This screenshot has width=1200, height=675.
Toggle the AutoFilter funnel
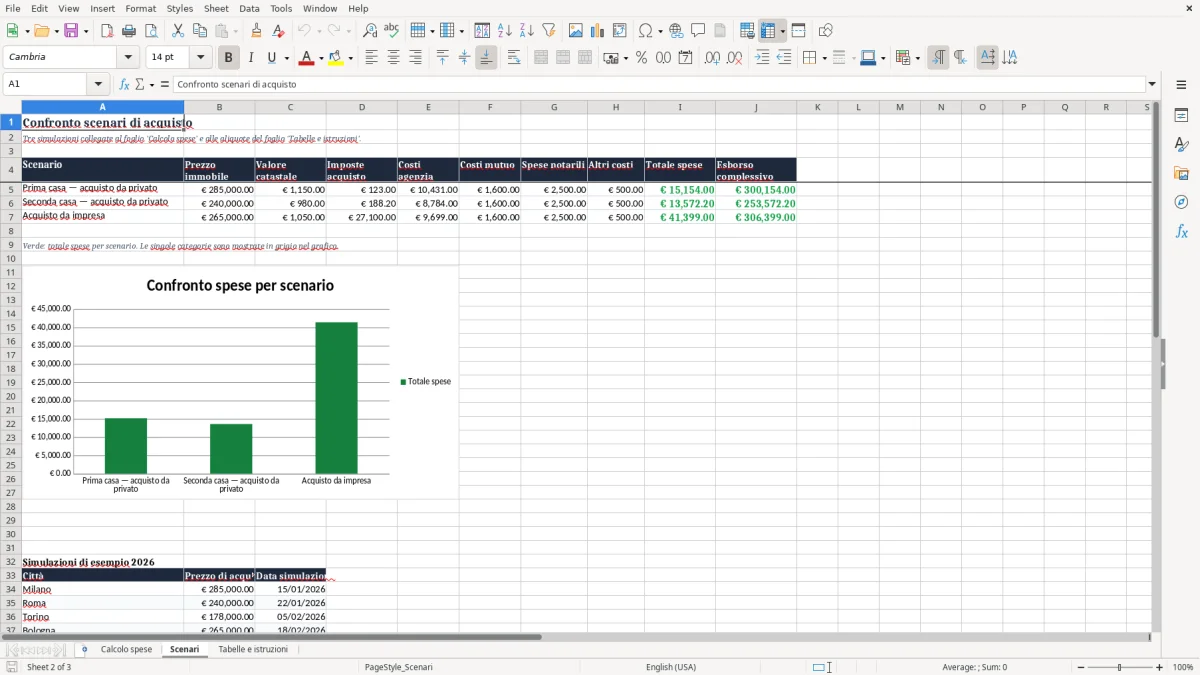(548, 31)
